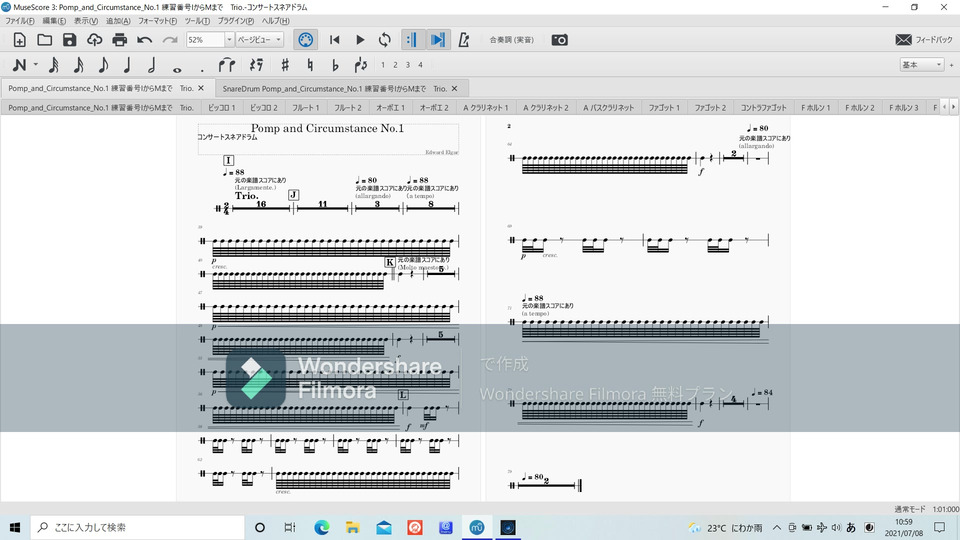The height and width of the screenshot is (540, 960).
Task: Close the SnareDrum score tab
Action: click(x=454, y=89)
